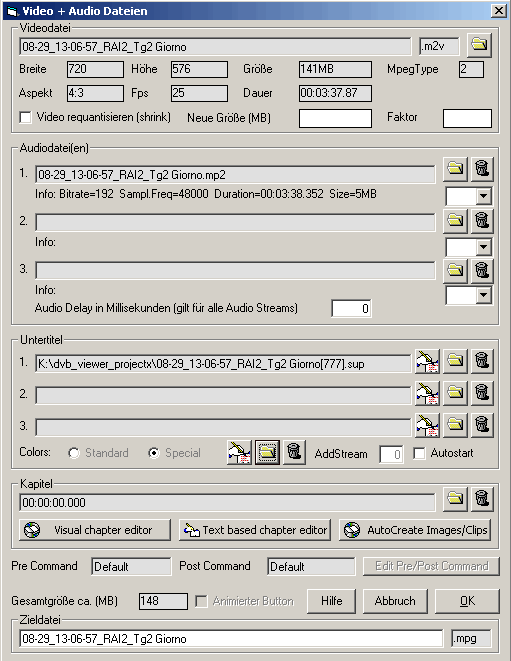
Task: Expand audio 1 language dropdown
Action: (484, 196)
